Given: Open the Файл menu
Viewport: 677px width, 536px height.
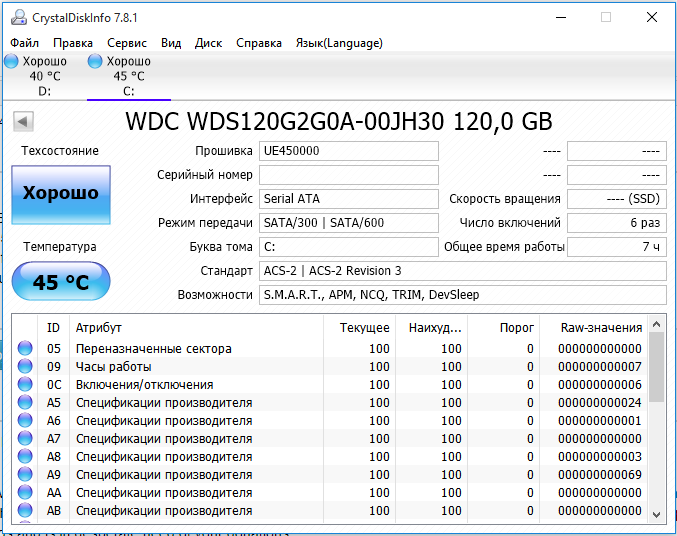Looking at the screenshot, I should [x=25, y=43].
